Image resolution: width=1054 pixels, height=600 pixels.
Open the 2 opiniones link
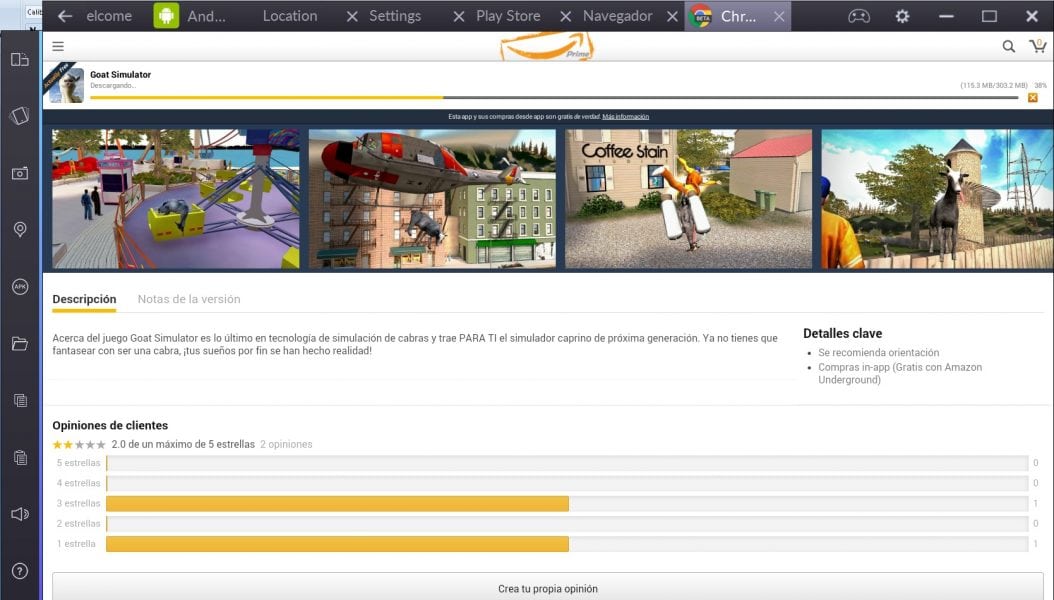coord(286,444)
